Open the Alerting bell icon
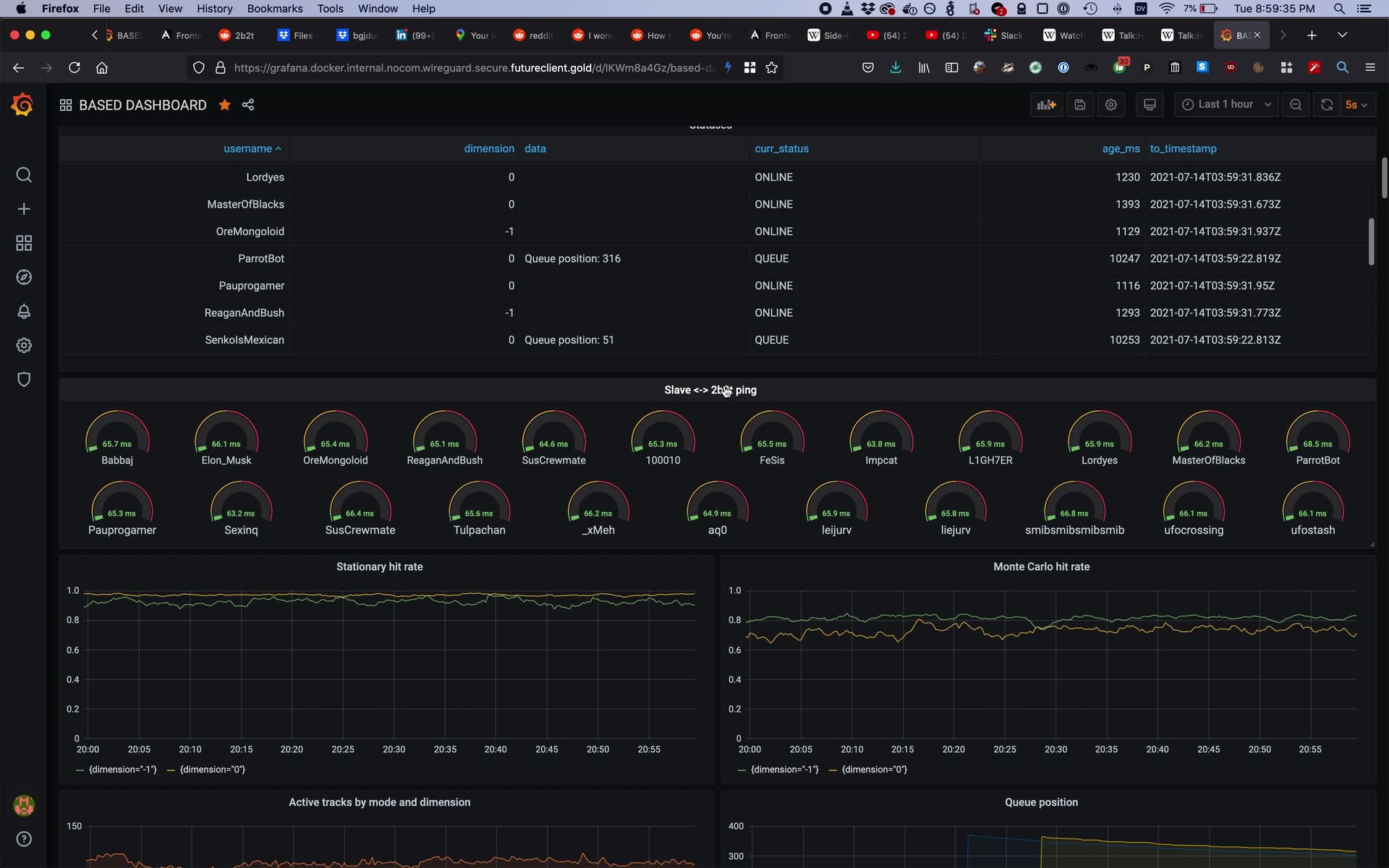Image resolution: width=1389 pixels, height=868 pixels. (24, 311)
